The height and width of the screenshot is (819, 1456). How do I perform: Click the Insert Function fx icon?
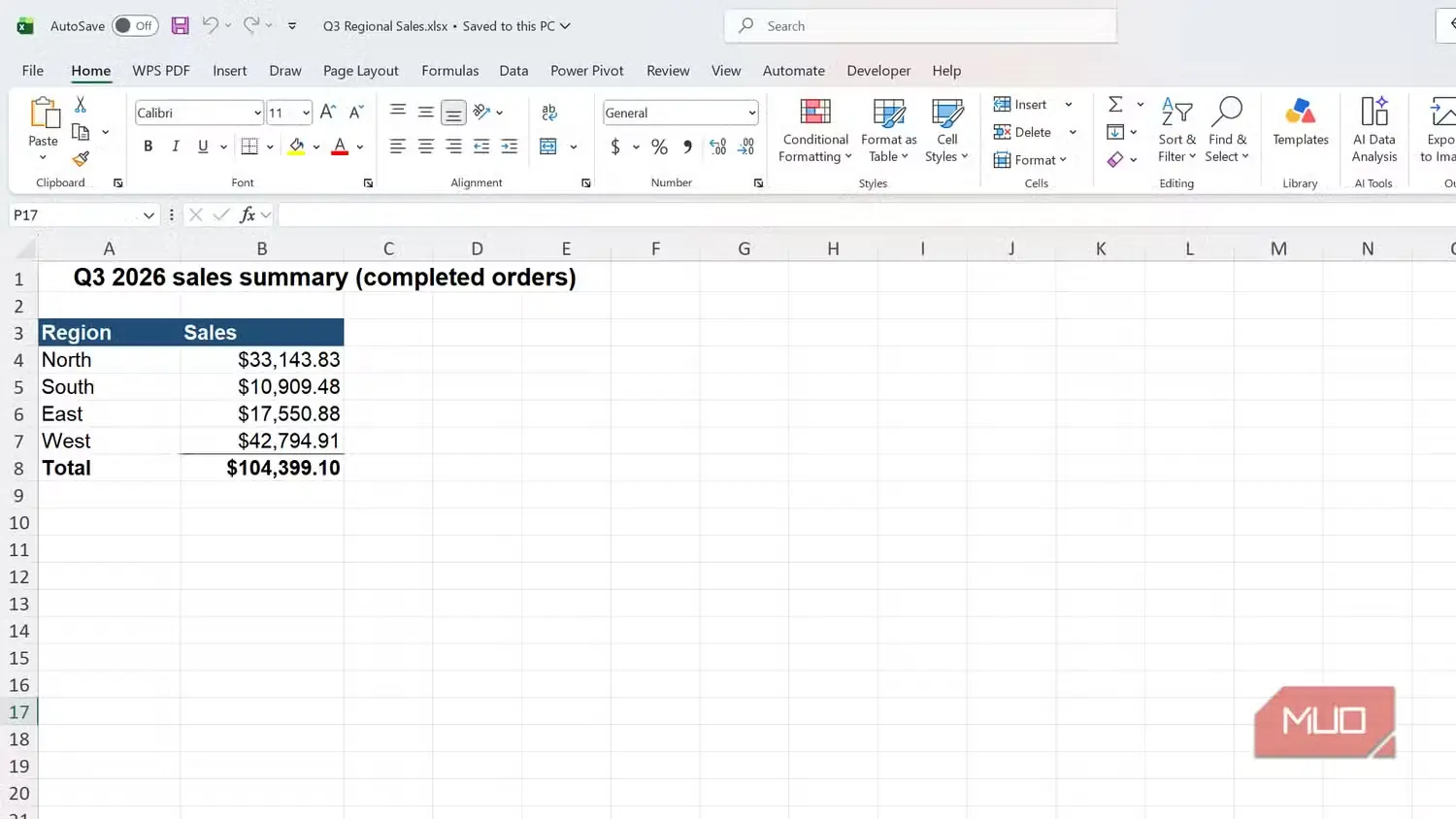(x=248, y=214)
